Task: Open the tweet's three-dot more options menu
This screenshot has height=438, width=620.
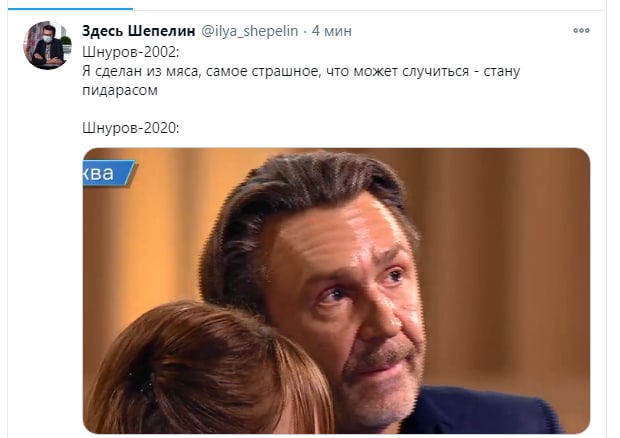Action: point(581,30)
